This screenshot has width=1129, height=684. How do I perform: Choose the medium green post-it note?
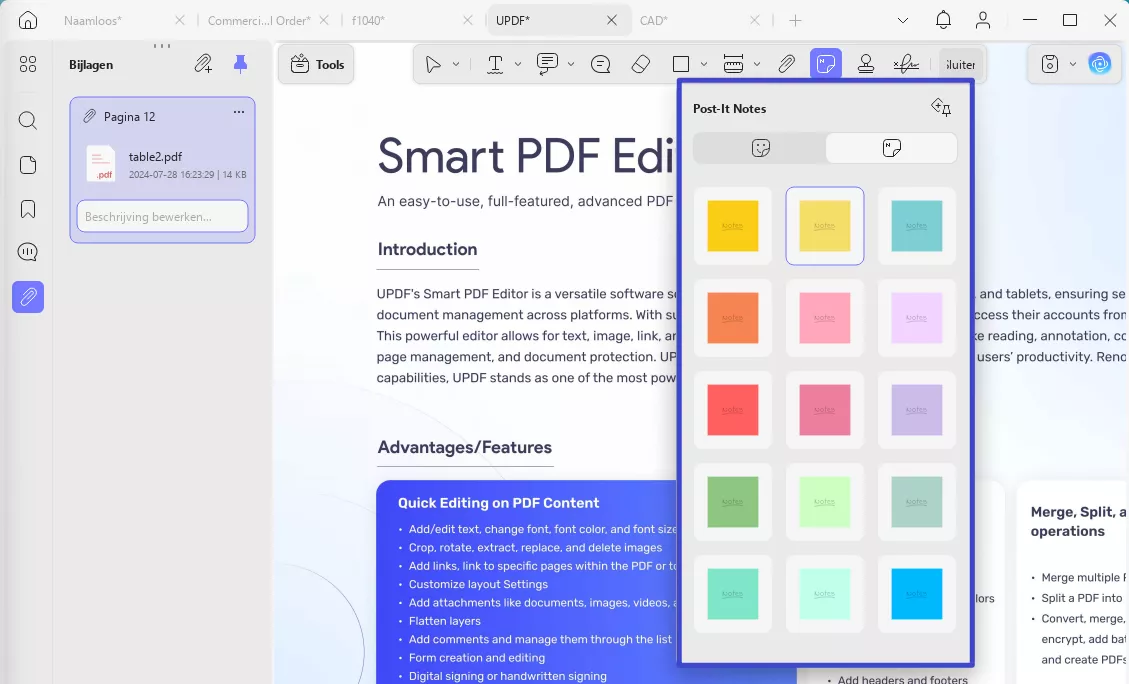tap(733, 502)
